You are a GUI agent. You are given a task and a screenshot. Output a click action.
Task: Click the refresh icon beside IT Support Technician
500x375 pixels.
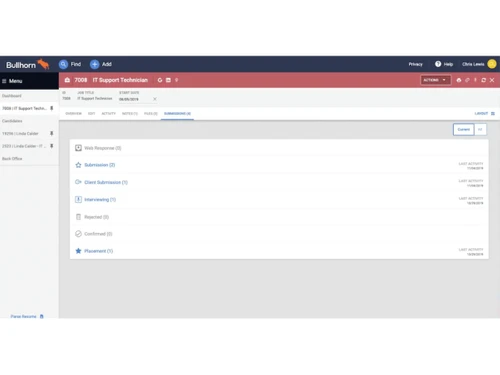click(x=160, y=80)
